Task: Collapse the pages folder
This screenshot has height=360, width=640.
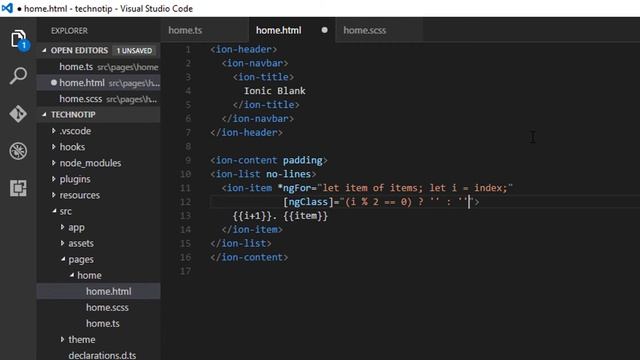Action: point(63,259)
